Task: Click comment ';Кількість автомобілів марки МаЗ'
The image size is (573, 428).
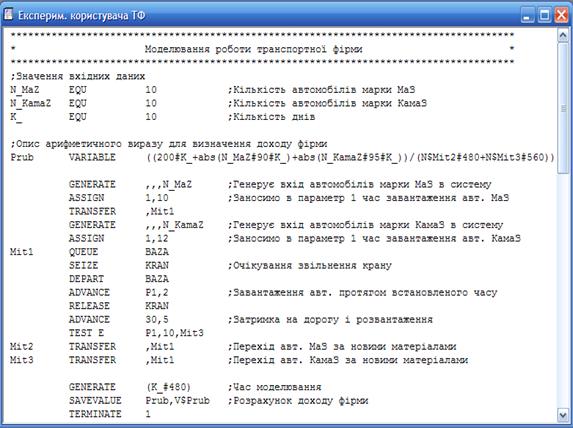Action: [322, 90]
